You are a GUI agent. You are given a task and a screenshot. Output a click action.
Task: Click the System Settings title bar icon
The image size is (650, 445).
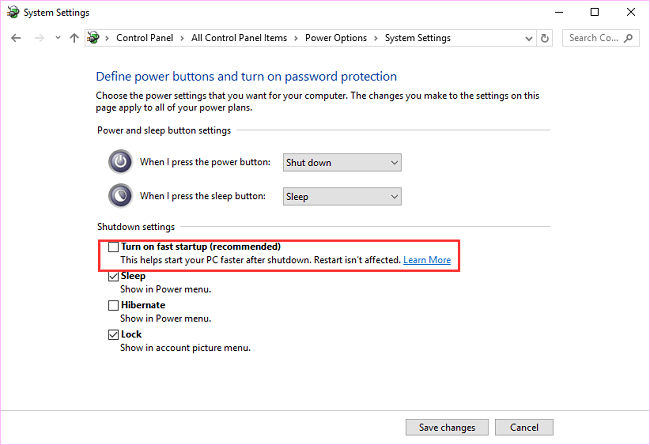click(11, 12)
